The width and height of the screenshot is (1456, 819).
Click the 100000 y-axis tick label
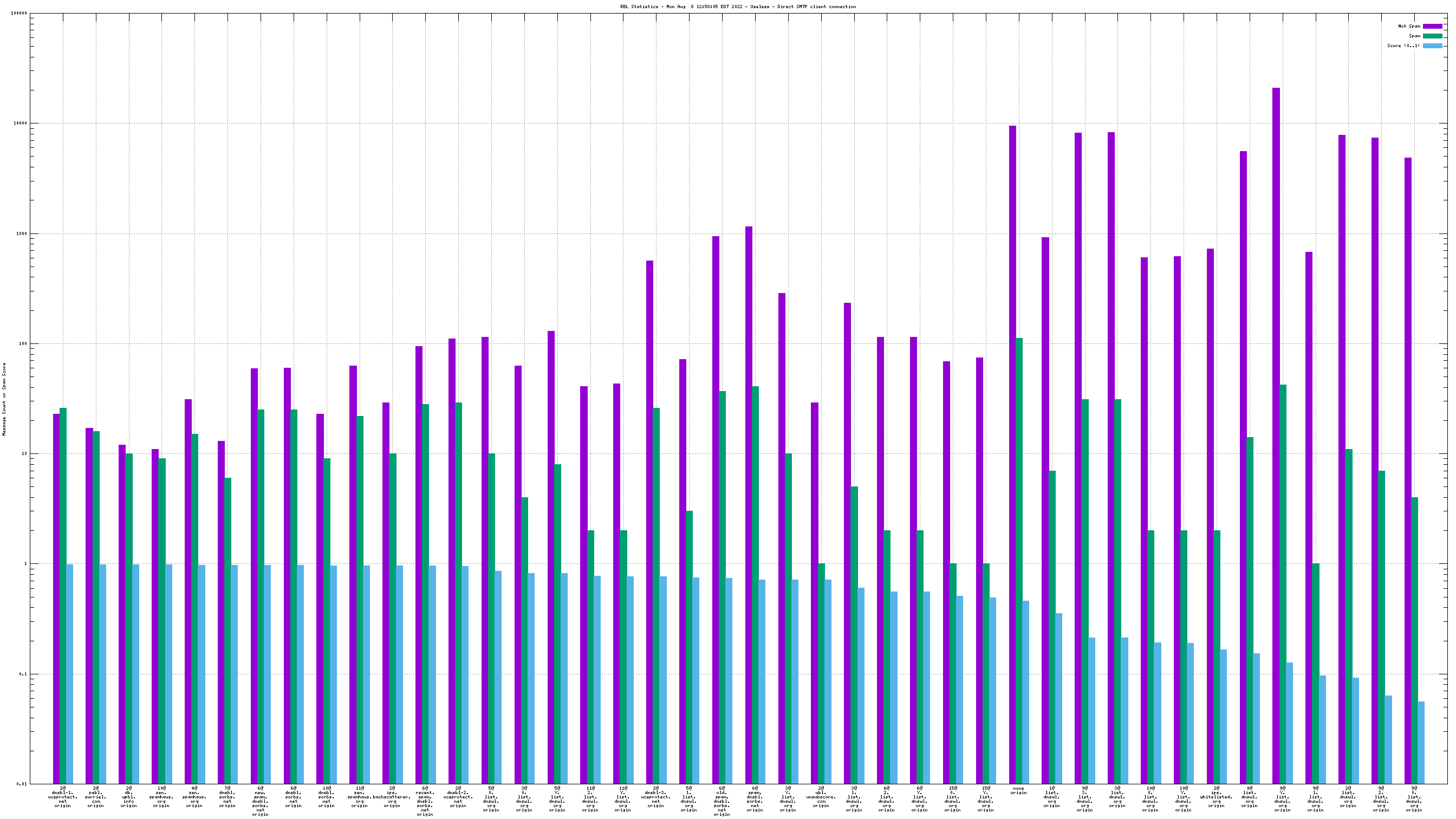(18, 14)
